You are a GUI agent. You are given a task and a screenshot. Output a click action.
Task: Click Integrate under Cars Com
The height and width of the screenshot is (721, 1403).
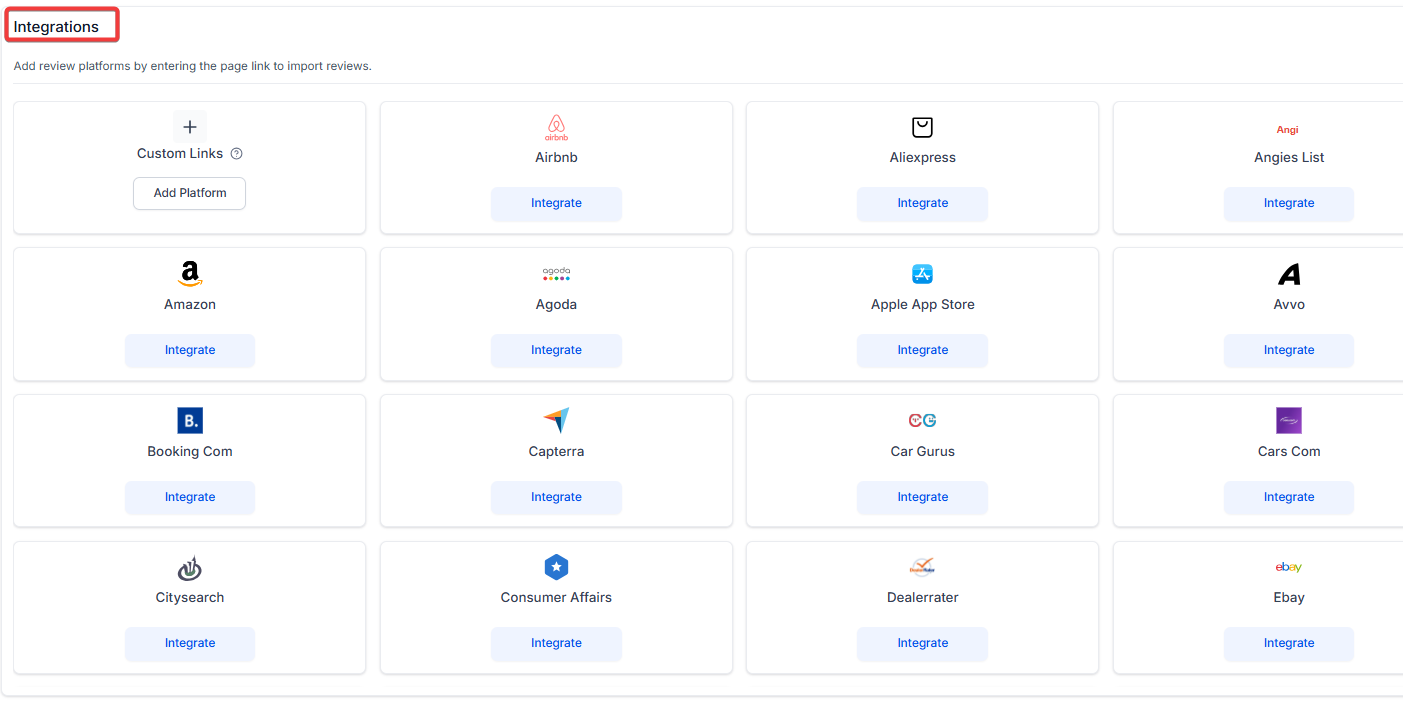[1289, 497]
